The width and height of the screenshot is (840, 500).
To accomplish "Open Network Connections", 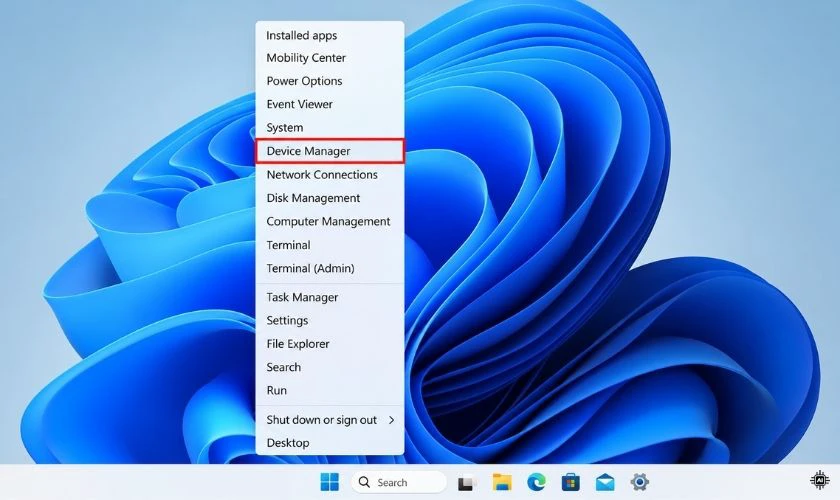I will (x=330, y=175).
